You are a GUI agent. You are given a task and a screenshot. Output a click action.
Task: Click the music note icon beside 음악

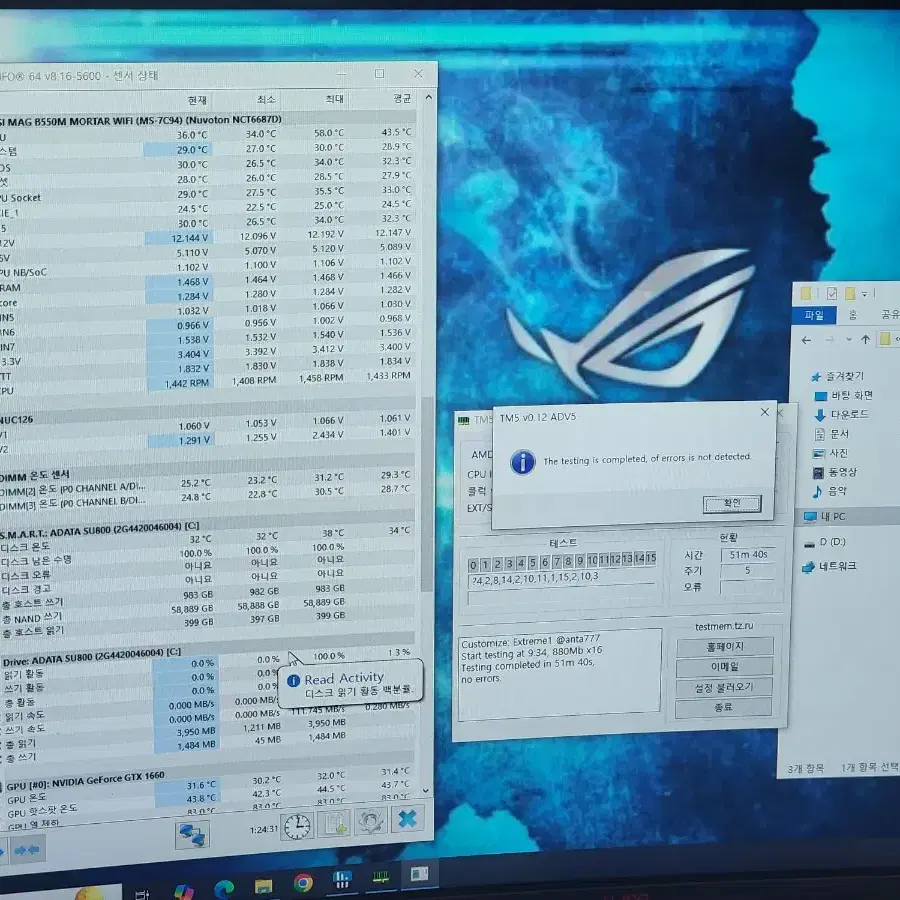coord(817,492)
